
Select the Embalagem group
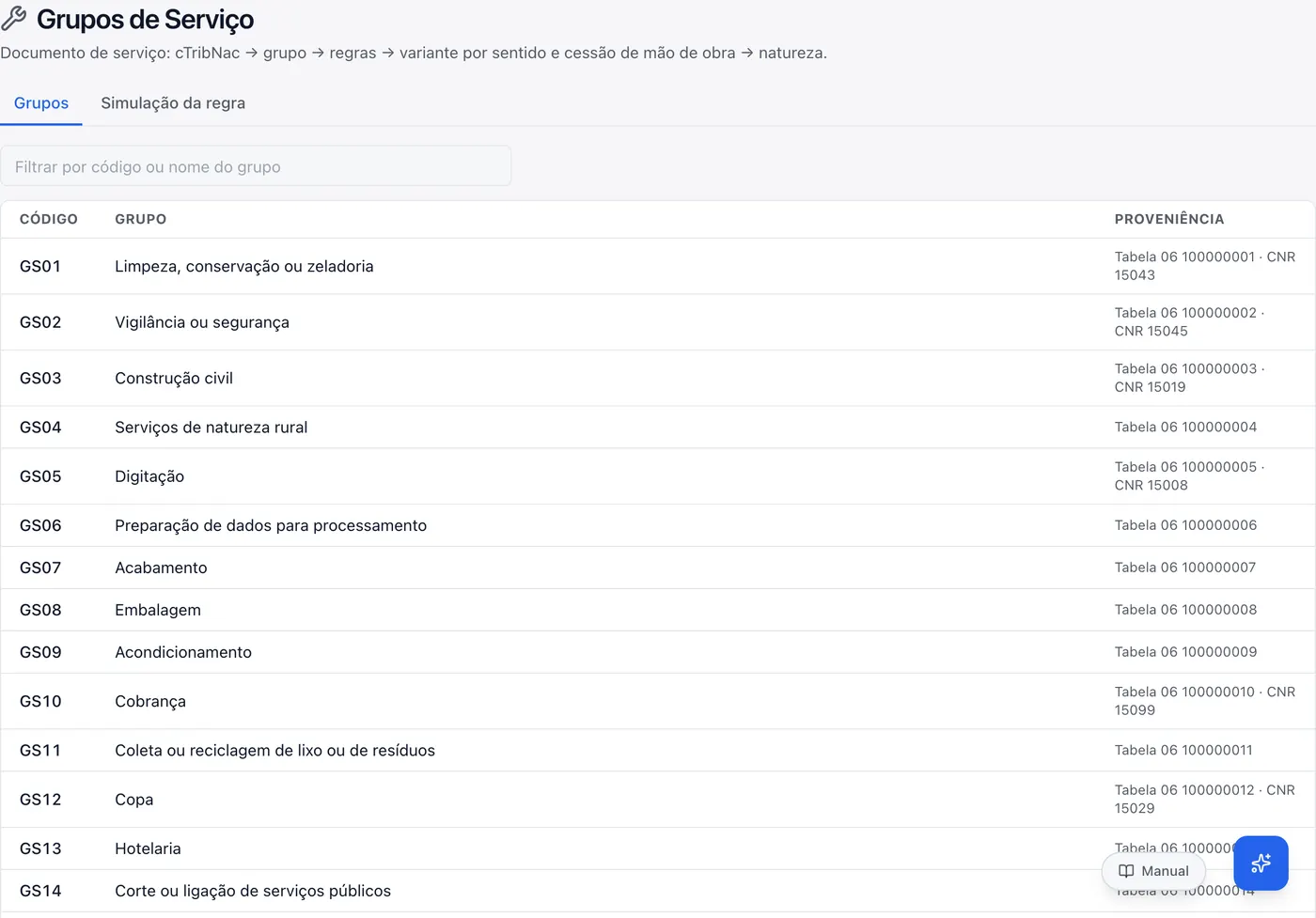coord(158,610)
